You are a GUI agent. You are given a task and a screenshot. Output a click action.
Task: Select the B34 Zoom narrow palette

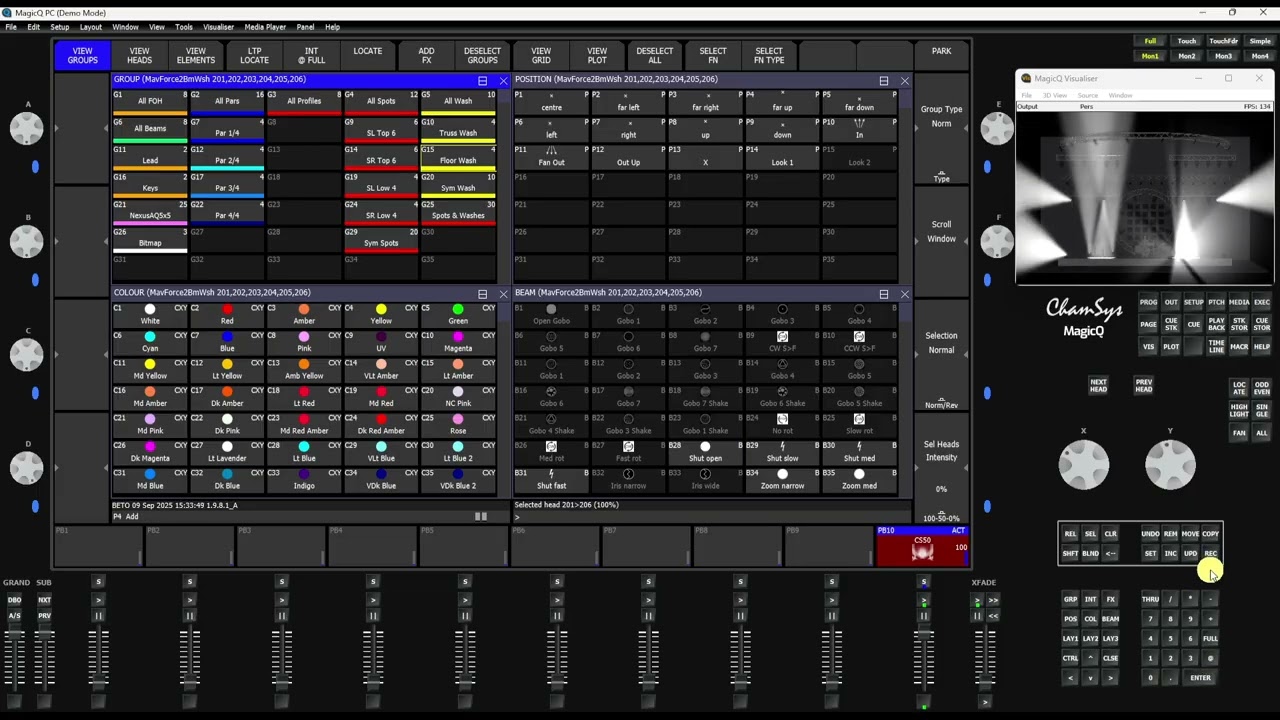coord(782,480)
